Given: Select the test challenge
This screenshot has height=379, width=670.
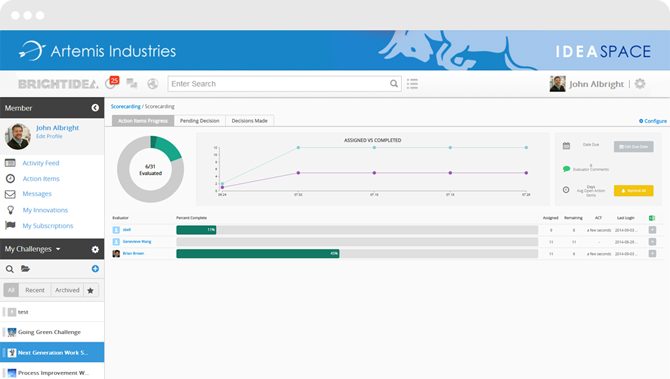Looking at the screenshot, I should [x=52, y=312].
